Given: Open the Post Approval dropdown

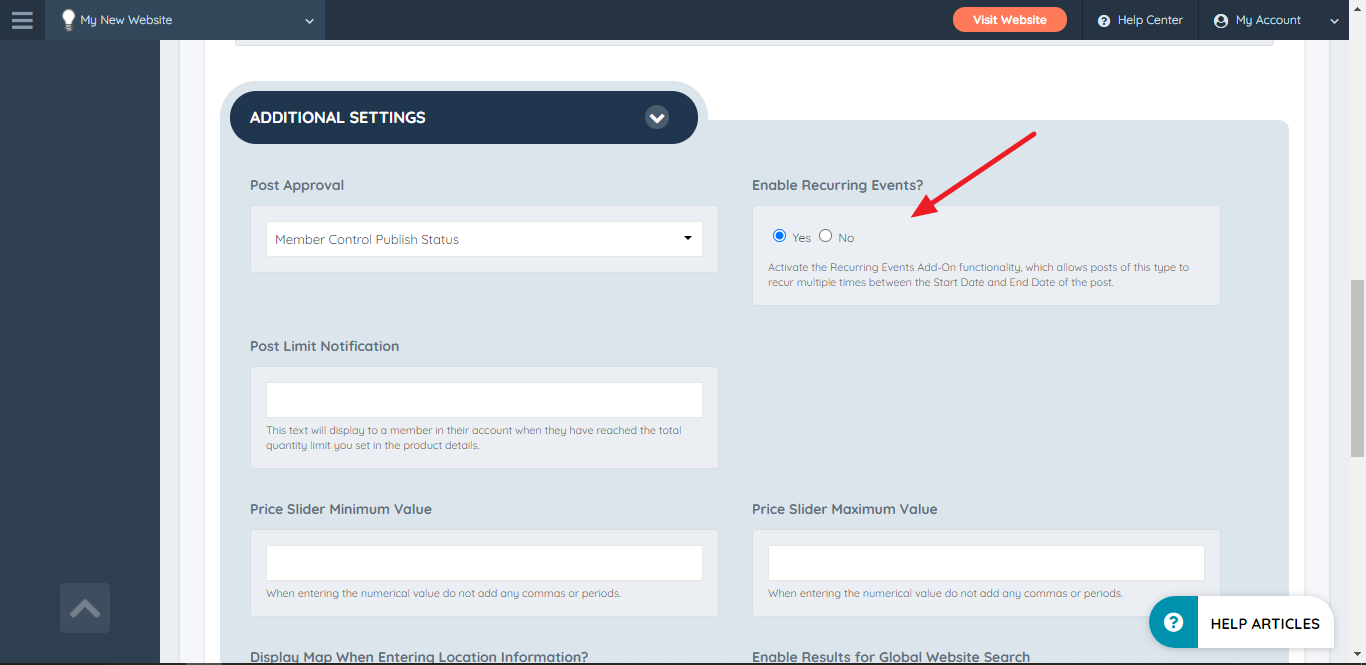Looking at the screenshot, I should [x=484, y=239].
